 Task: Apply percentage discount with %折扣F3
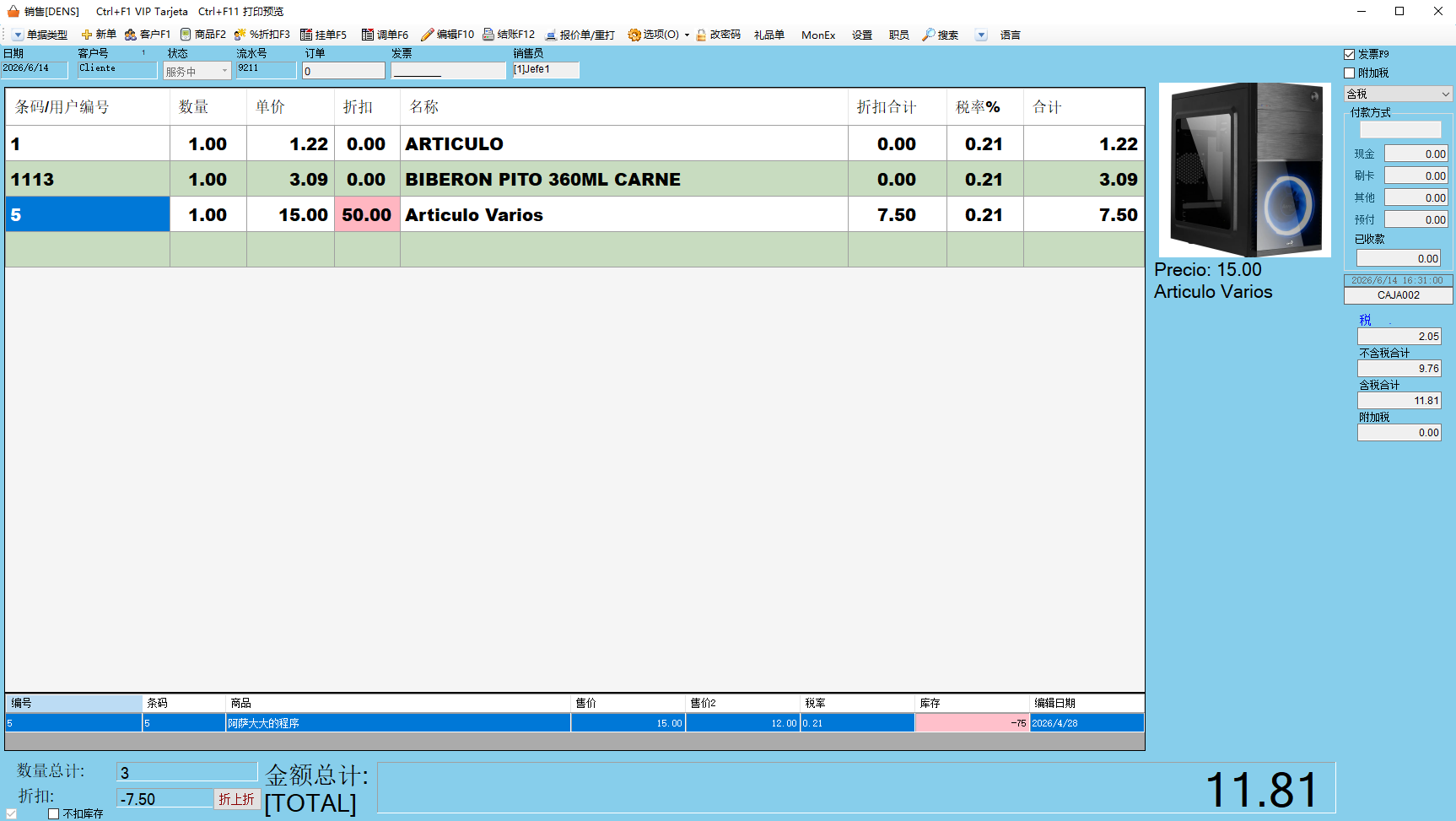point(262,35)
